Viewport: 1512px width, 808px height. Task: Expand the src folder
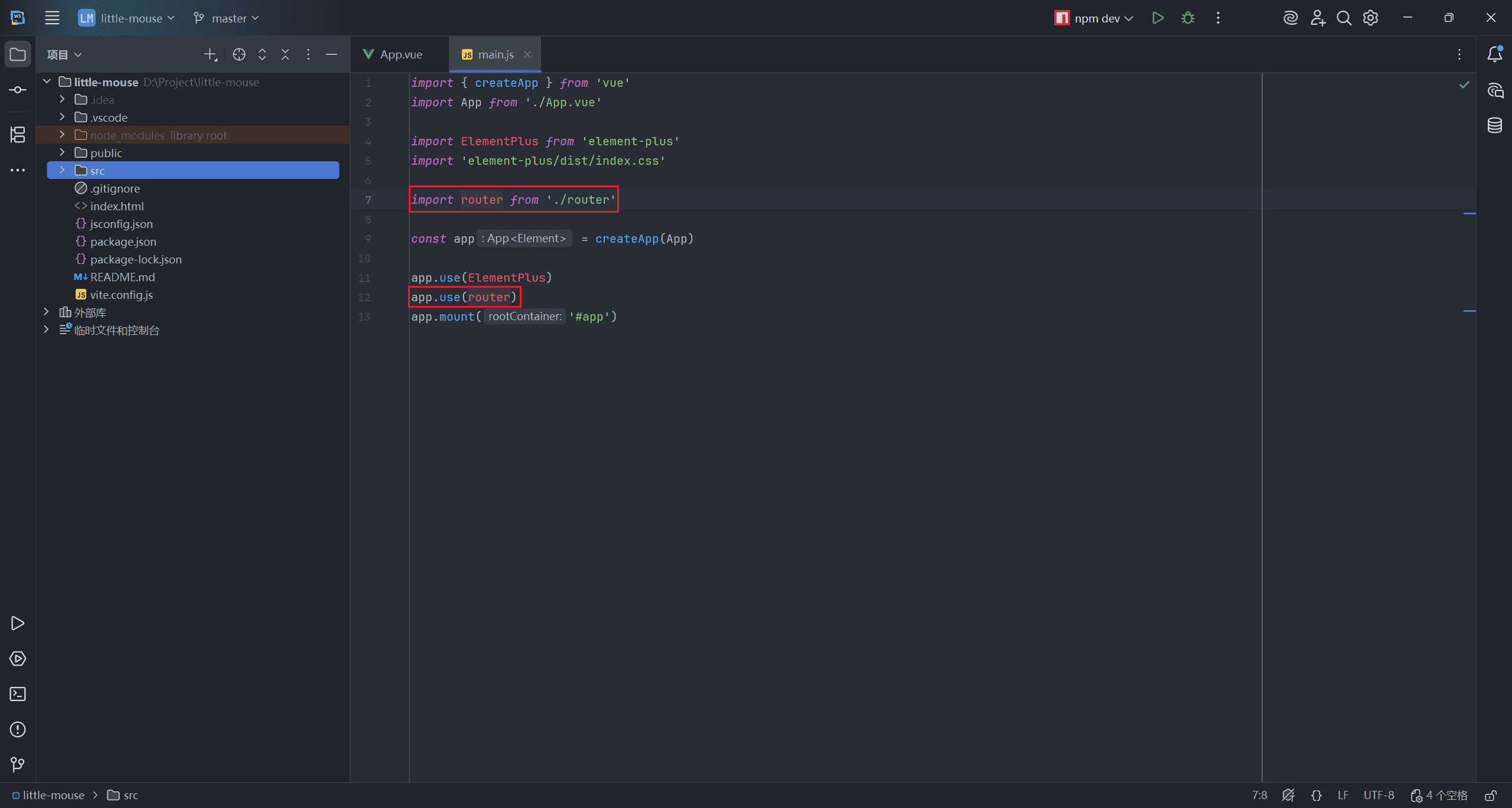coord(62,171)
